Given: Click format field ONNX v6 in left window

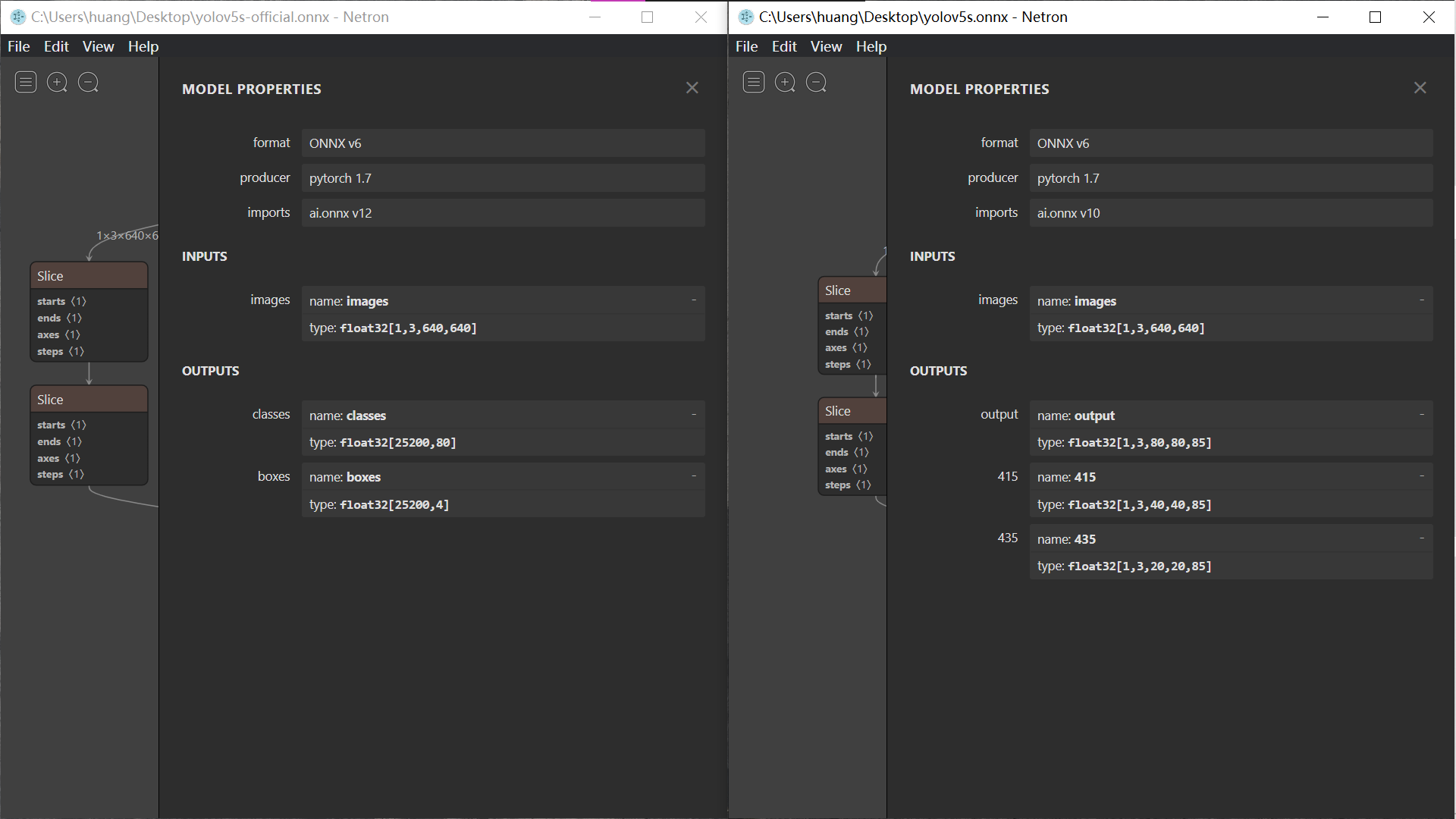Looking at the screenshot, I should 504,143.
